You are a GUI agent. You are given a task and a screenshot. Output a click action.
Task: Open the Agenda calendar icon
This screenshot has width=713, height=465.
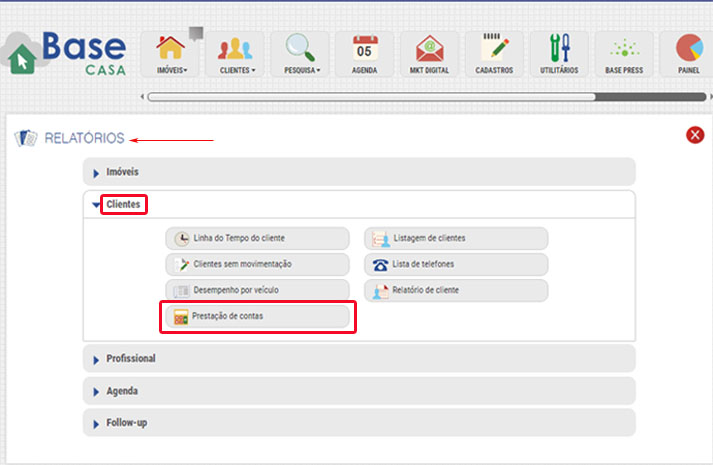(365, 54)
